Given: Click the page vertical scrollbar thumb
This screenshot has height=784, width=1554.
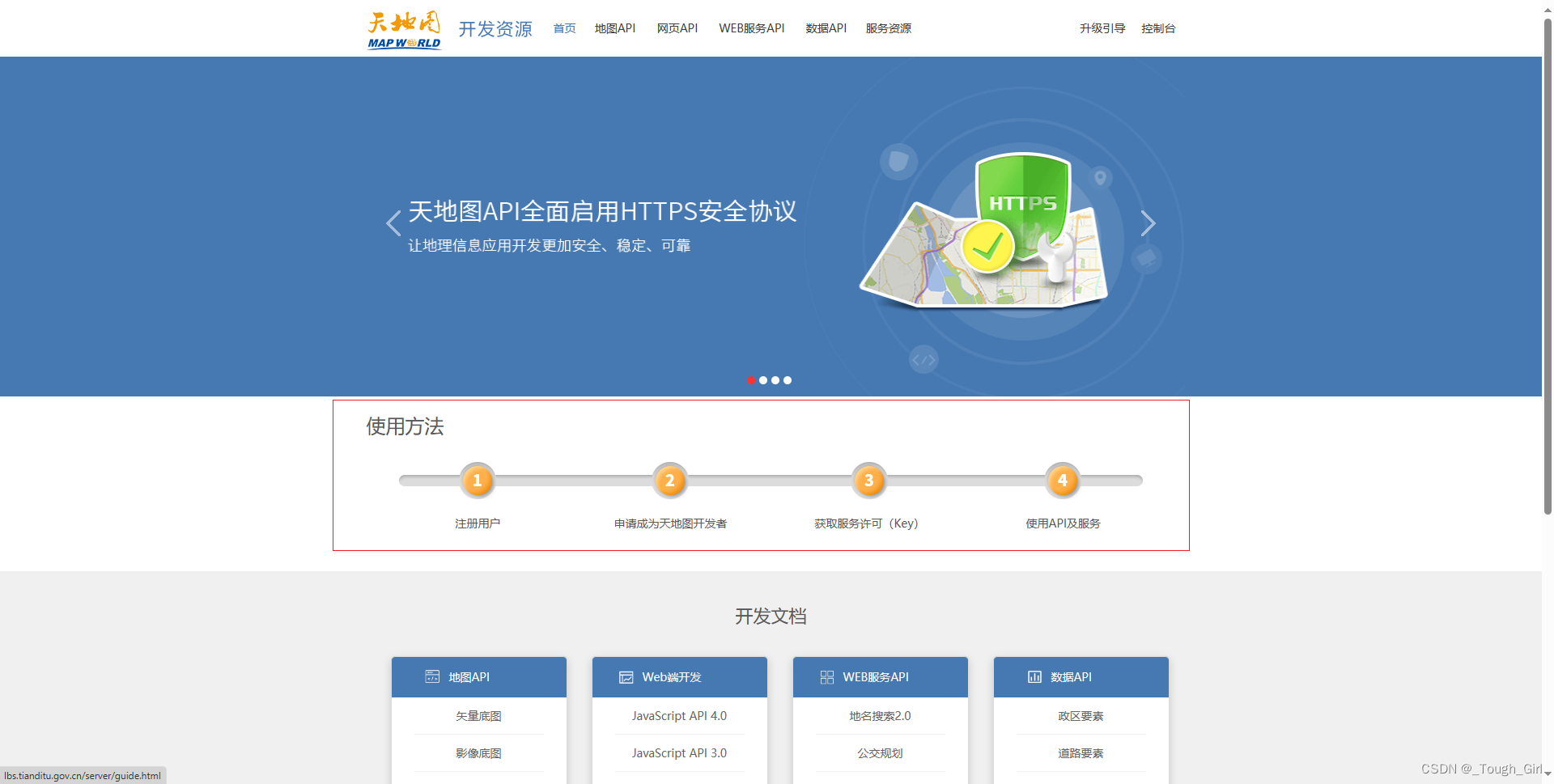Looking at the screenshot, I should pyautogui.click(x=1548, y=265).
